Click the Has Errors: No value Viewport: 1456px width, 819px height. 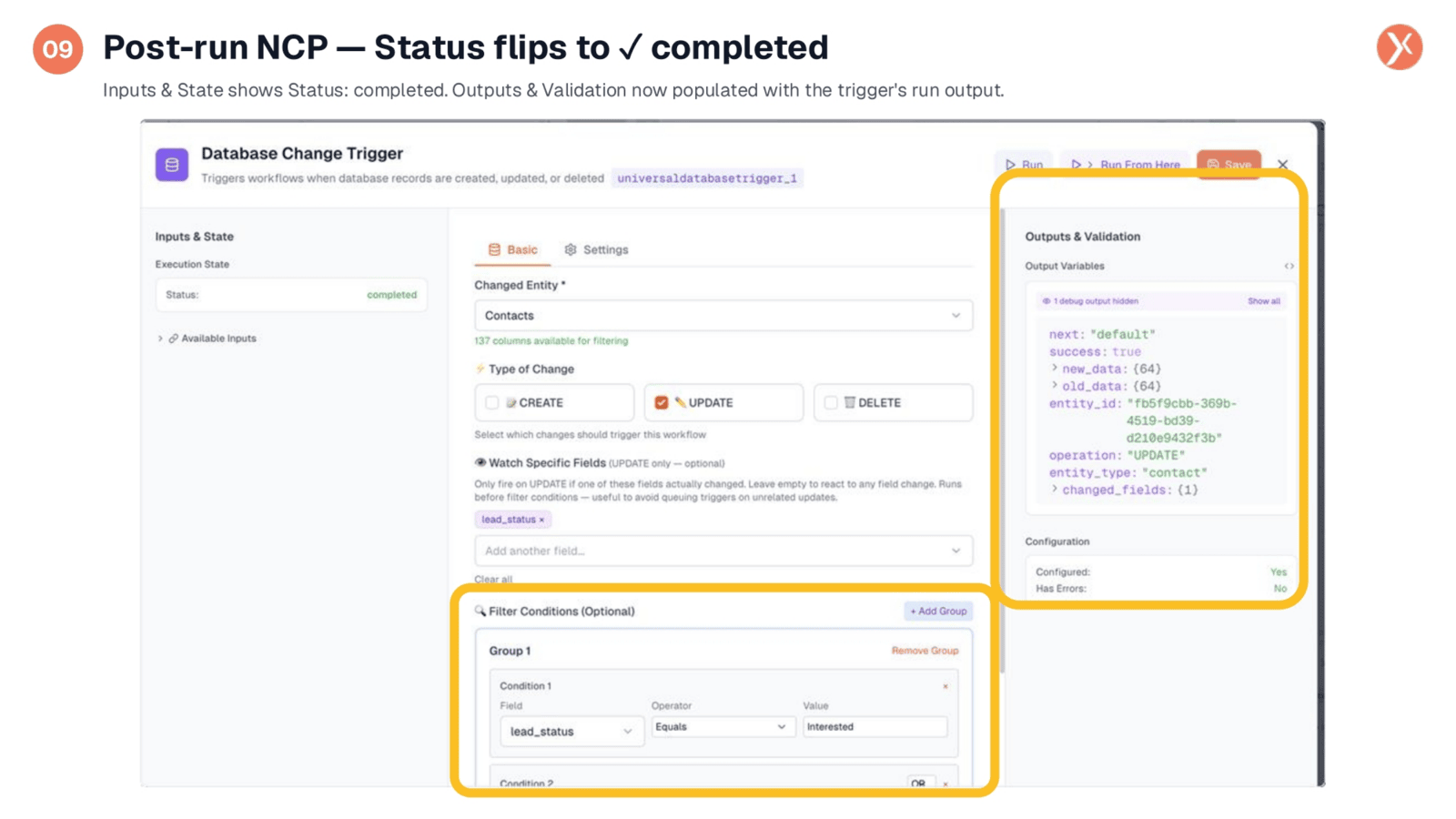(x=1280, y=589)
